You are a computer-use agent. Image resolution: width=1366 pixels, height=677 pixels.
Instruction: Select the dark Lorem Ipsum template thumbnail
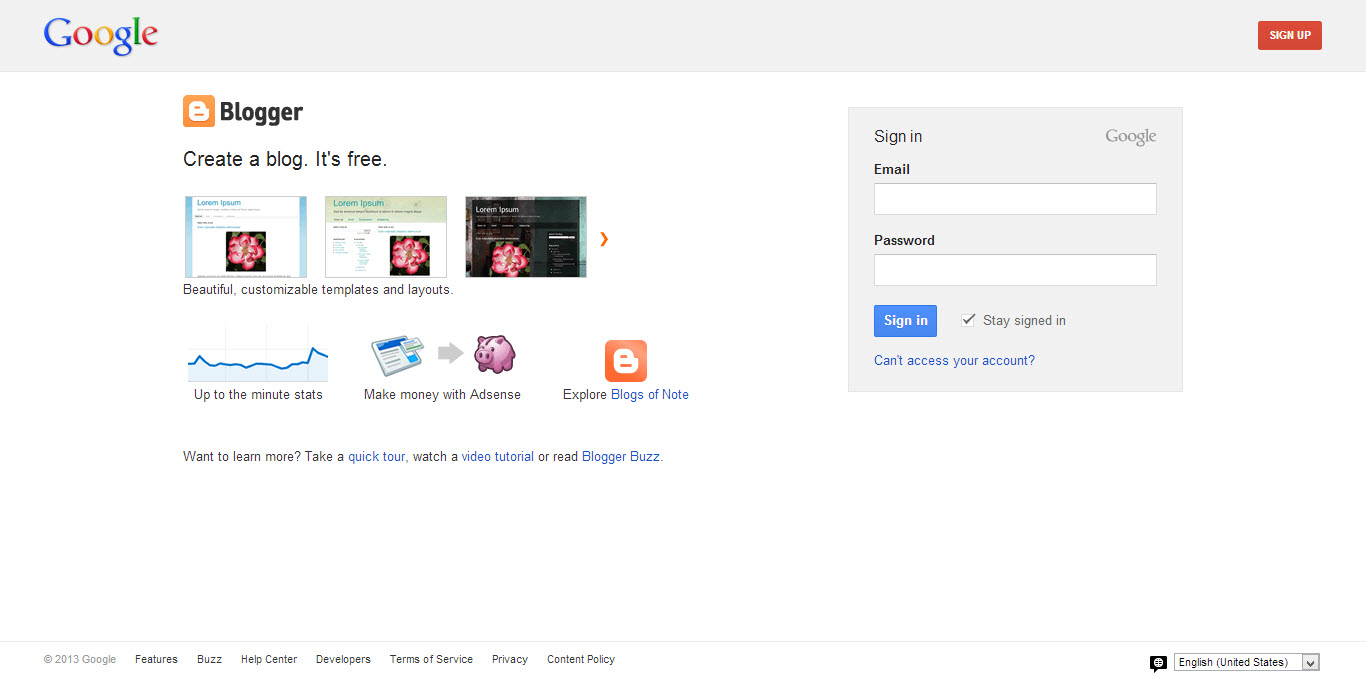click(x=526, y=237)
